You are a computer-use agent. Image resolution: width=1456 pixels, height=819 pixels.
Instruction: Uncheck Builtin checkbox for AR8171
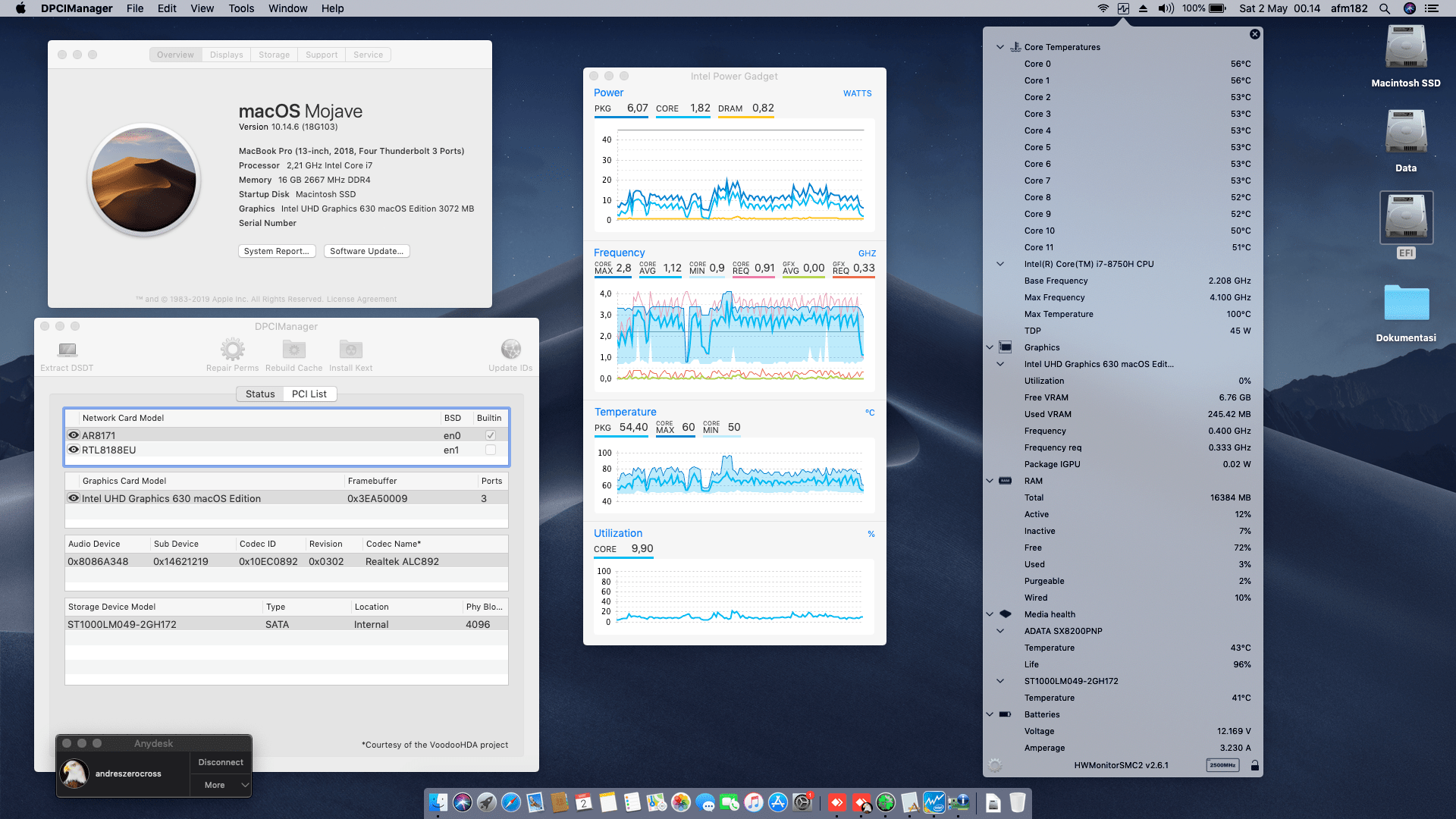[491, 435]
